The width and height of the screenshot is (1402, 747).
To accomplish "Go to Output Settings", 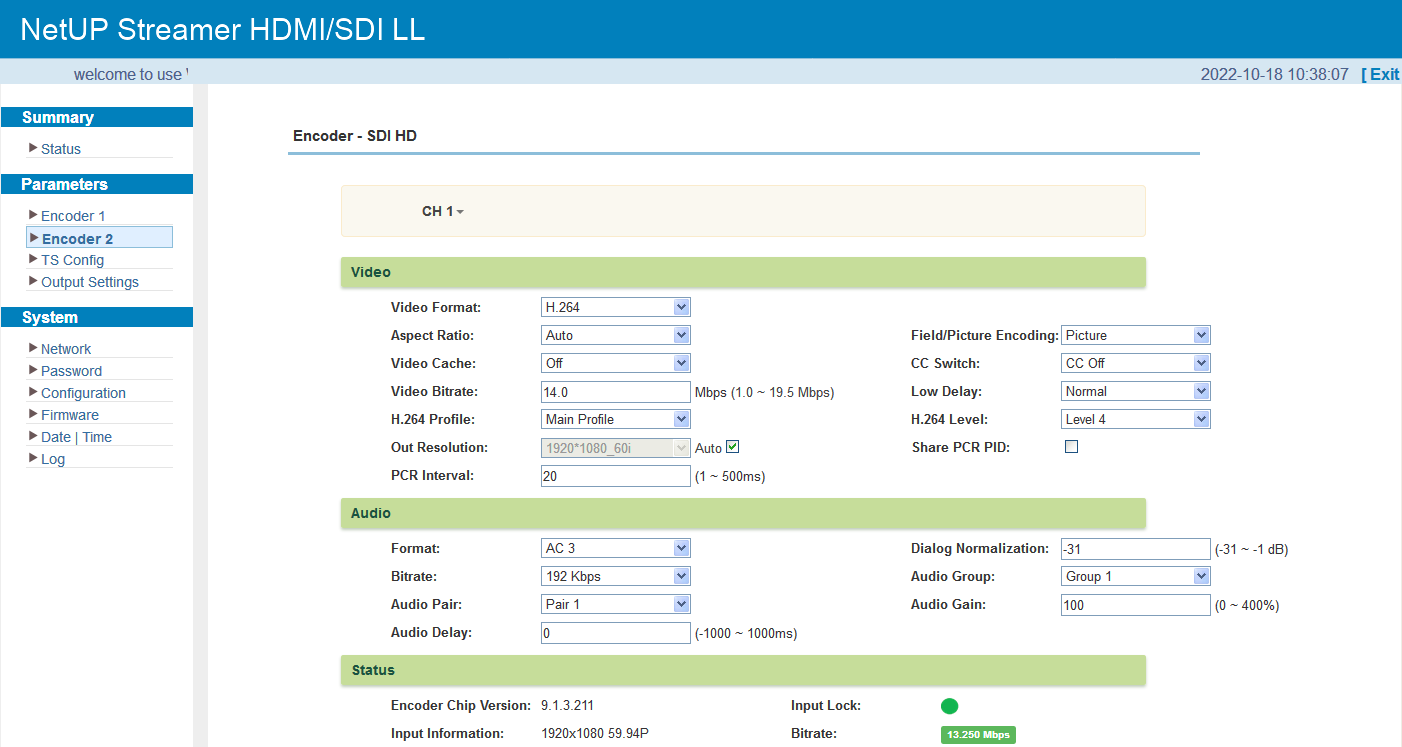I will [90, 282].
